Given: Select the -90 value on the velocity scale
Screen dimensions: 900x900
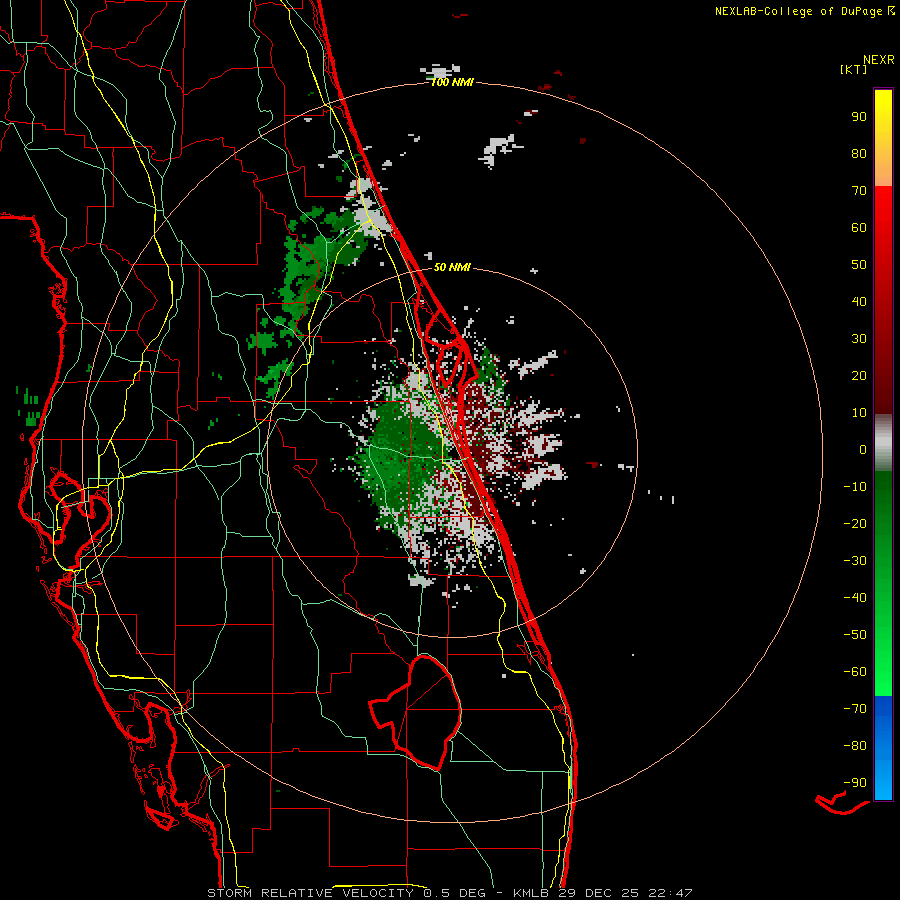Looking at the screenshot, I should point(855,783).
